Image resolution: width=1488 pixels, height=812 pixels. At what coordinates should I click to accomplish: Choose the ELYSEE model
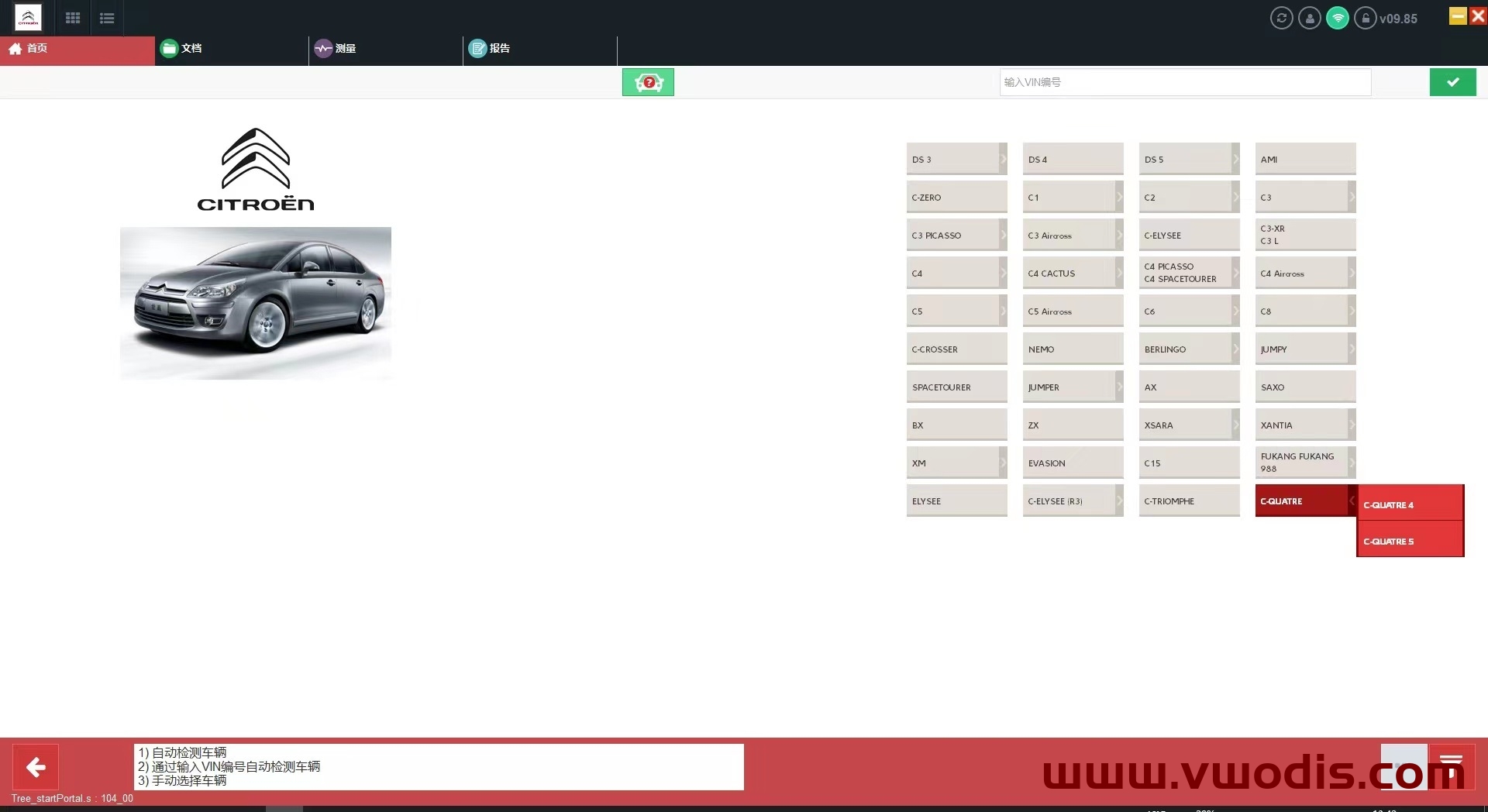pos(956,501)
